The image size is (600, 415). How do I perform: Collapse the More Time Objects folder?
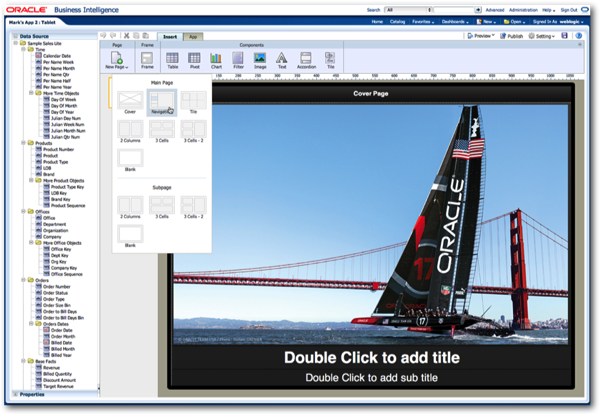[x=31, y=93]
